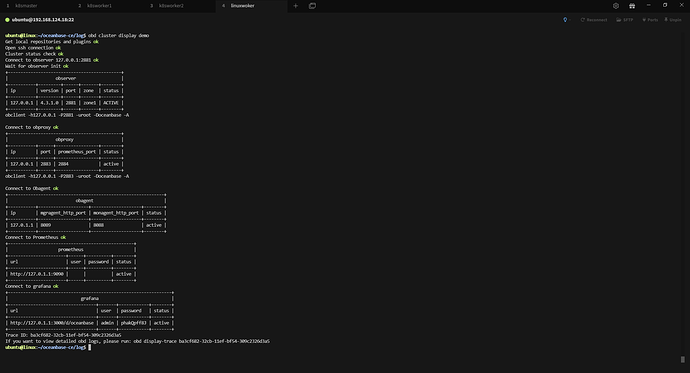Click the 'prometheus_port' column header
Viewport: 690px width, 373px height.
(x=77, y=152)
